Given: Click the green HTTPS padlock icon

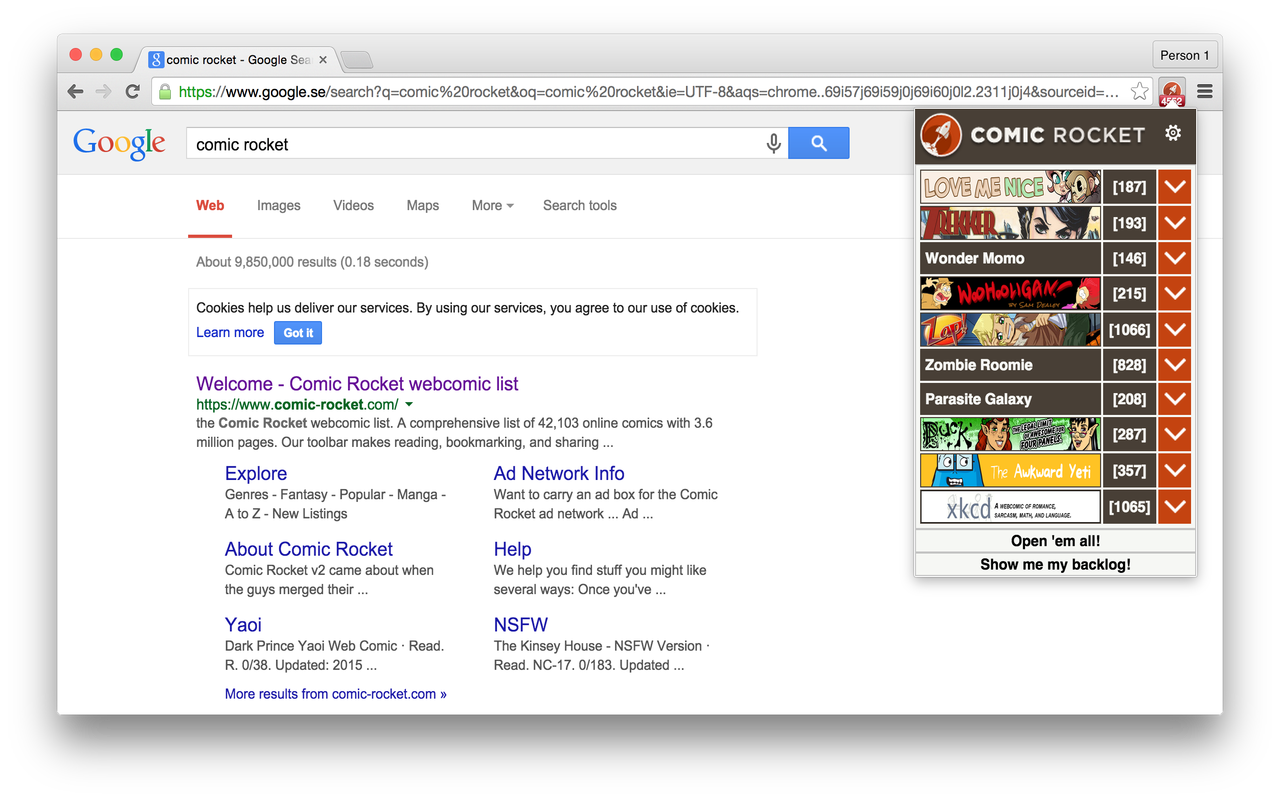Looking at the screenshot, I should point(165,91).
